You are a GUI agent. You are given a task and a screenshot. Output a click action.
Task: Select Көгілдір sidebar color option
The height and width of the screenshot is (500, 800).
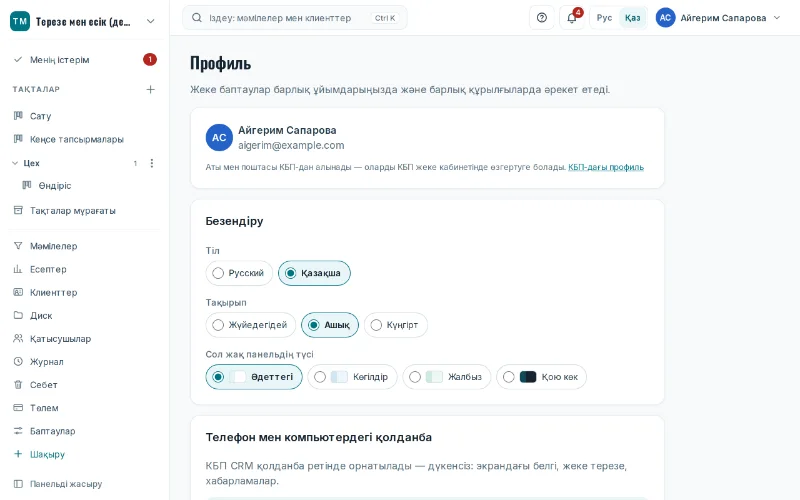(x=352, y=377)
